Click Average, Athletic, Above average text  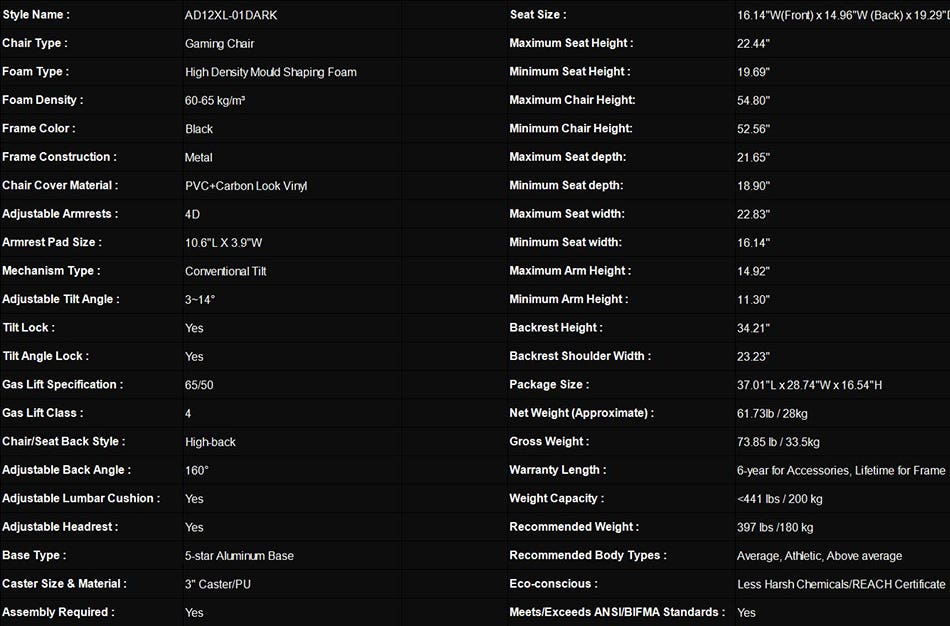click(x=819, y=556)
